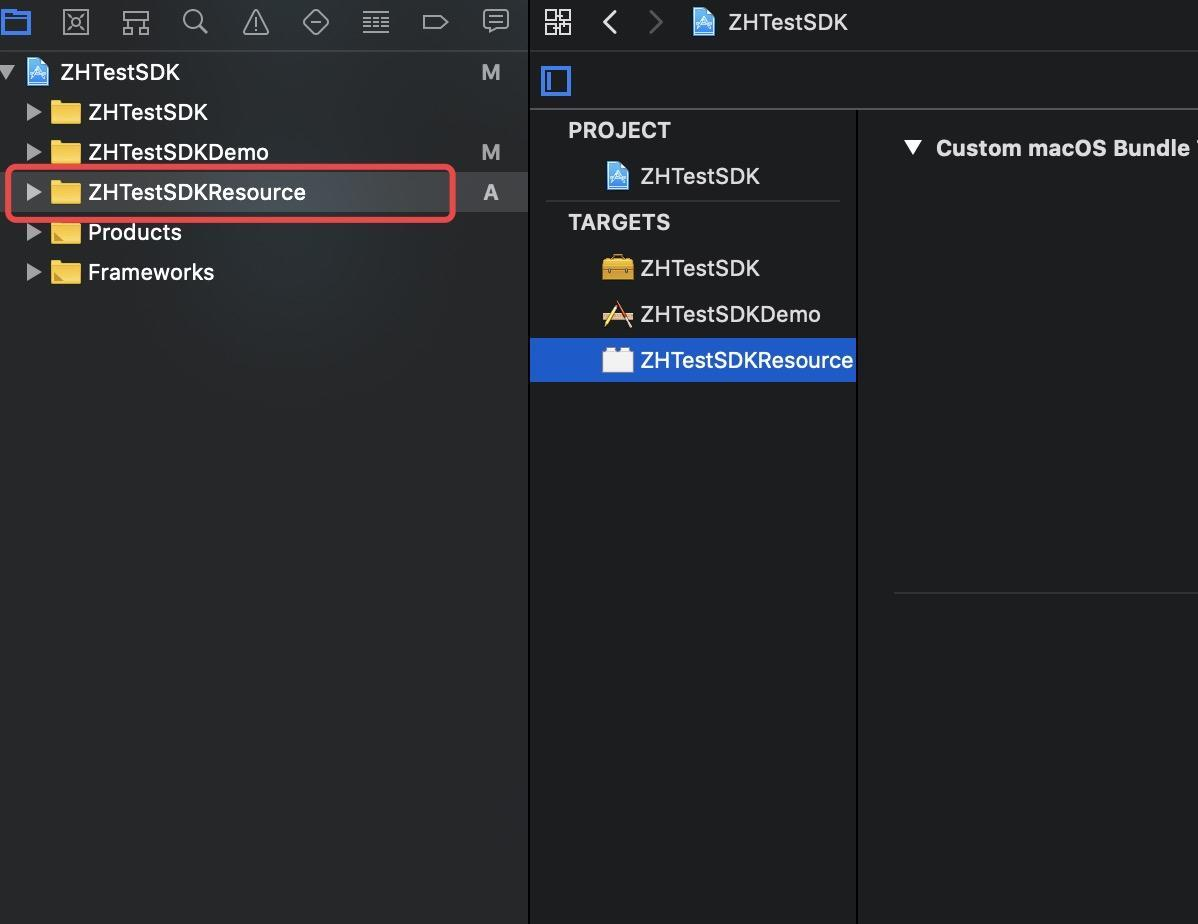This screenshot has height=924, width=1198.
Task: Open the Source Control navigator
Action: [x=76, y=22]
